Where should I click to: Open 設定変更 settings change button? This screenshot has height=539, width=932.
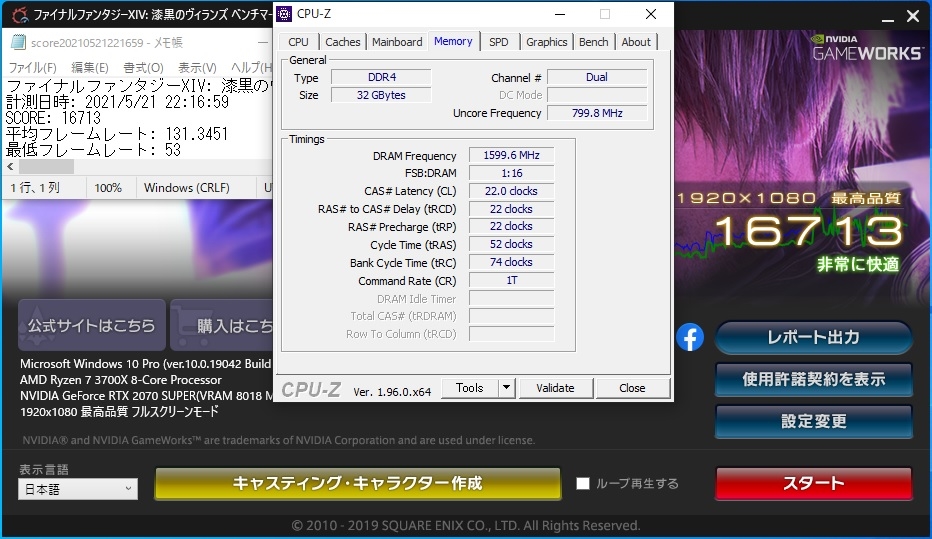tap(813, 421)
